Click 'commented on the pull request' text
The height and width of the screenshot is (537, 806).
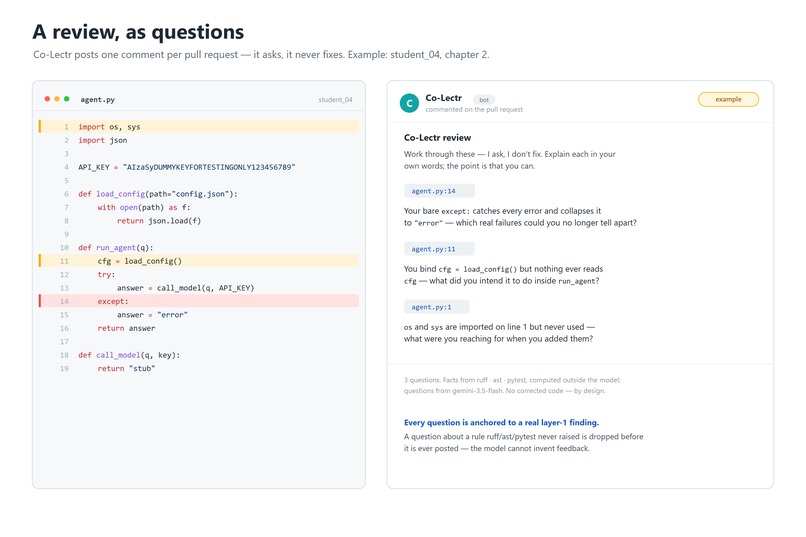pos(474,109)
